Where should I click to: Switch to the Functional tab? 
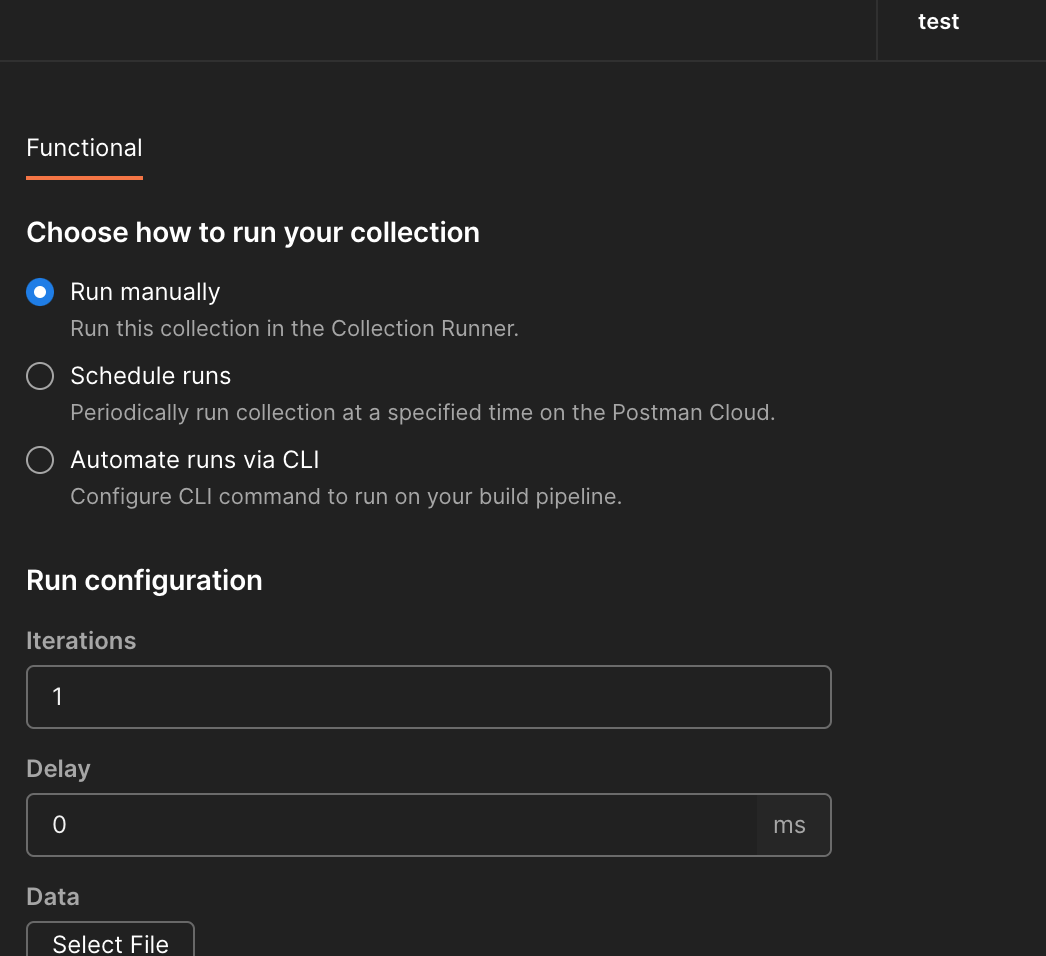pos(84,147)
